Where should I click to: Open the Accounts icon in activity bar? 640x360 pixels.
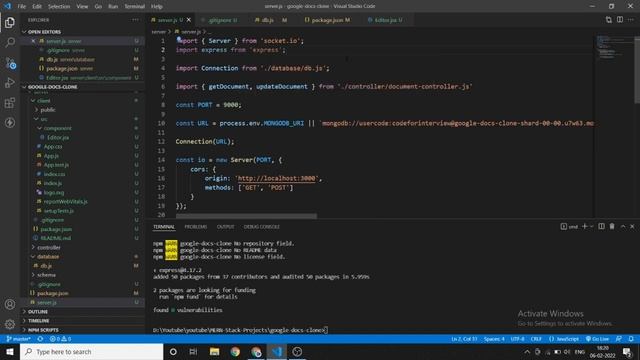[10, 304]
